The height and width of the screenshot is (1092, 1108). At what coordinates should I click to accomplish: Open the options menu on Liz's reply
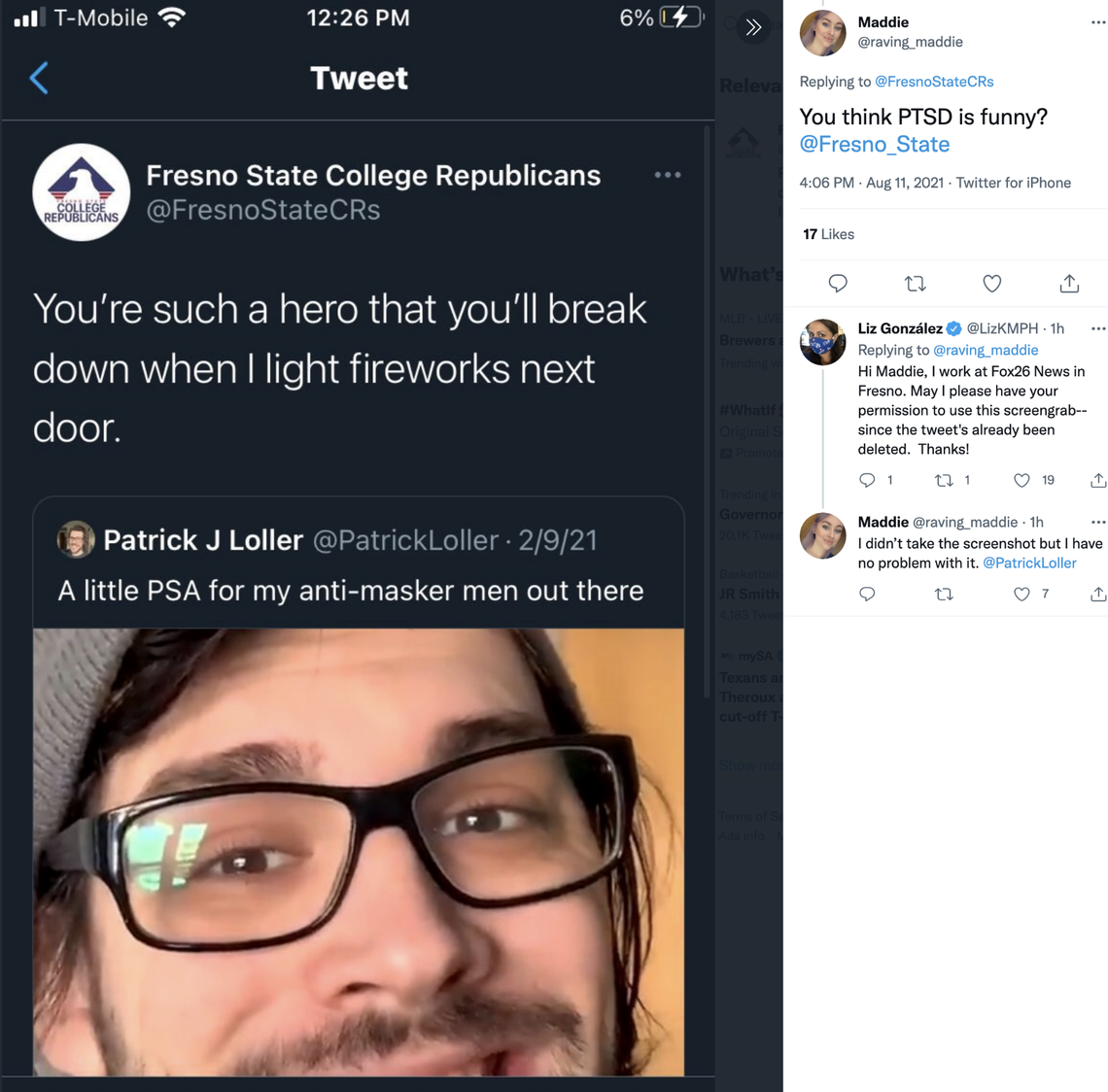click(x=1097, y=328)
